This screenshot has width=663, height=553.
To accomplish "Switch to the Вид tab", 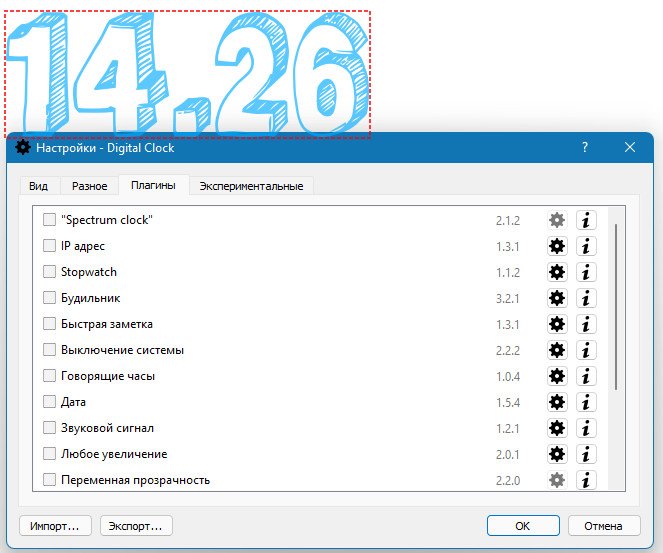I will coord(38,186).
